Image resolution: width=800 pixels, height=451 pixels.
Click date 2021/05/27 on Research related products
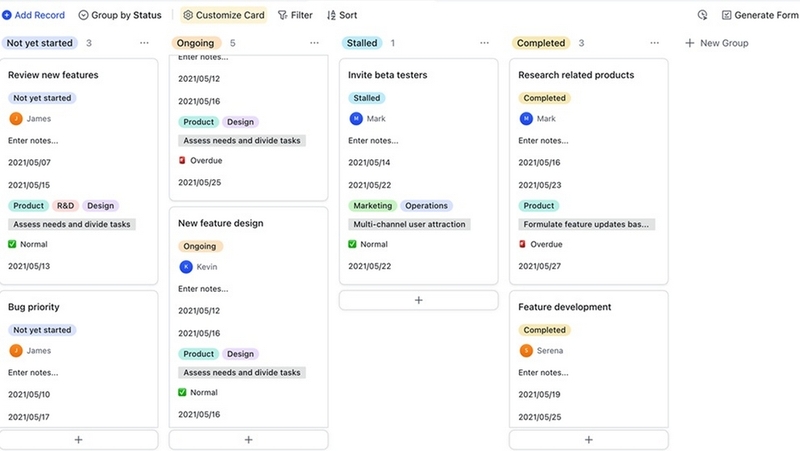point(539,266)
